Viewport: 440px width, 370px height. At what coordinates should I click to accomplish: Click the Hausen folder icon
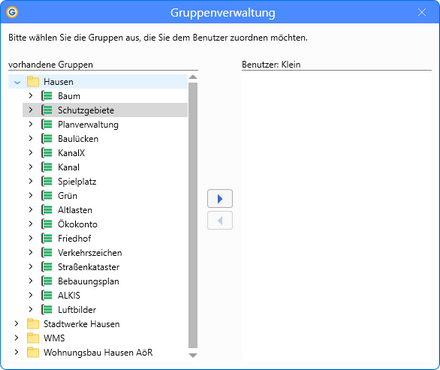33,82
